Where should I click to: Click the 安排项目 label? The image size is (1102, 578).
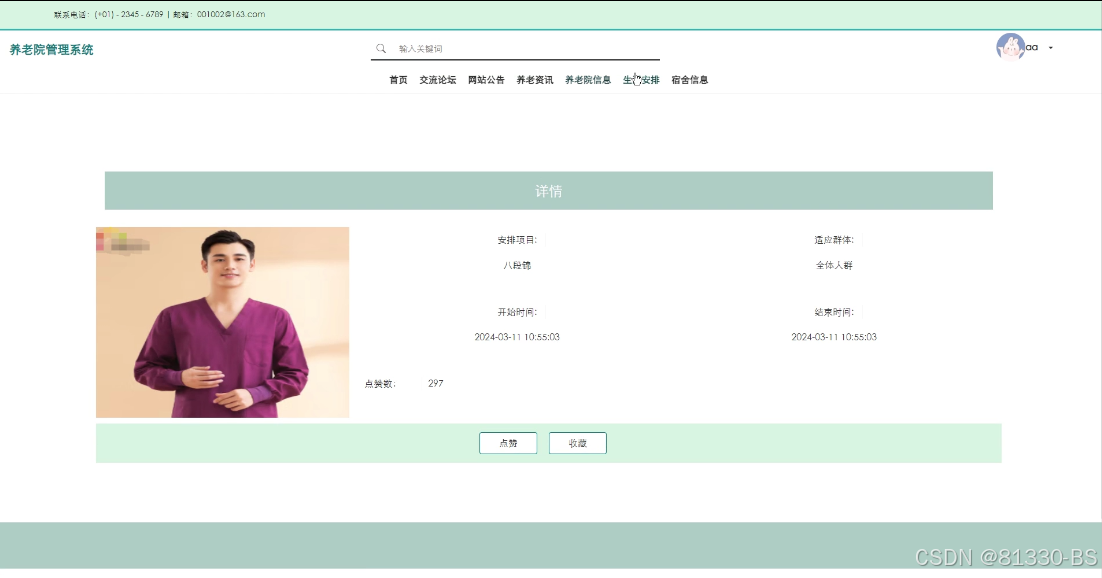tap(517, 240)
